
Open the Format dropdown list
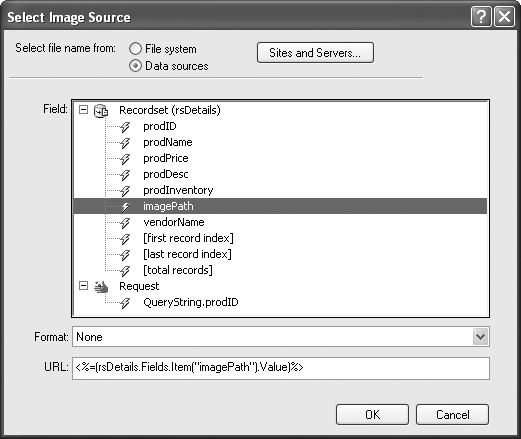click(480, 337)
